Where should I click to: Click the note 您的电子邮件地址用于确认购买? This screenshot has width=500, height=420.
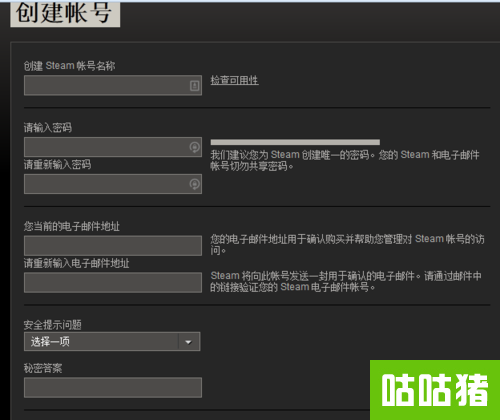[347, 244]
